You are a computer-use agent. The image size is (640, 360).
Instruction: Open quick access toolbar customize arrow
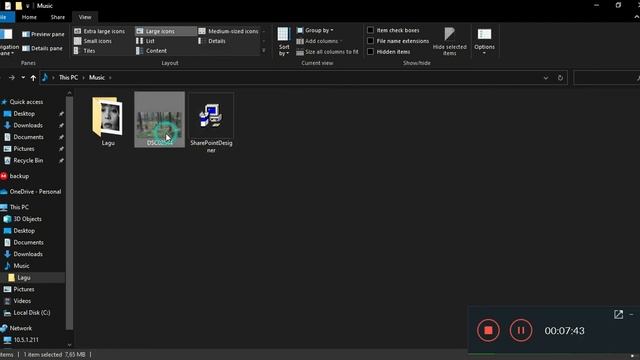point(27,6)
